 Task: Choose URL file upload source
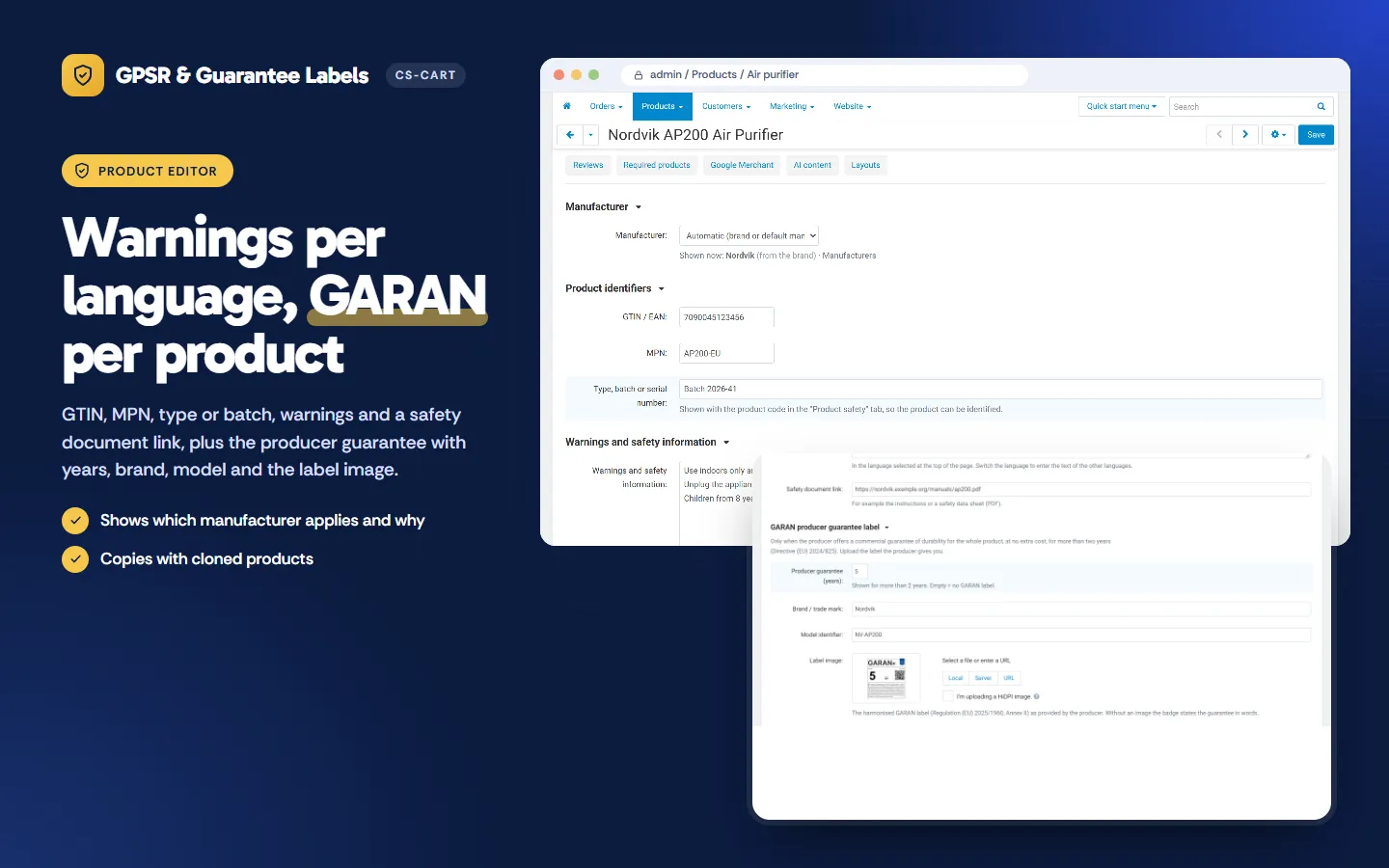[1009, 678]
